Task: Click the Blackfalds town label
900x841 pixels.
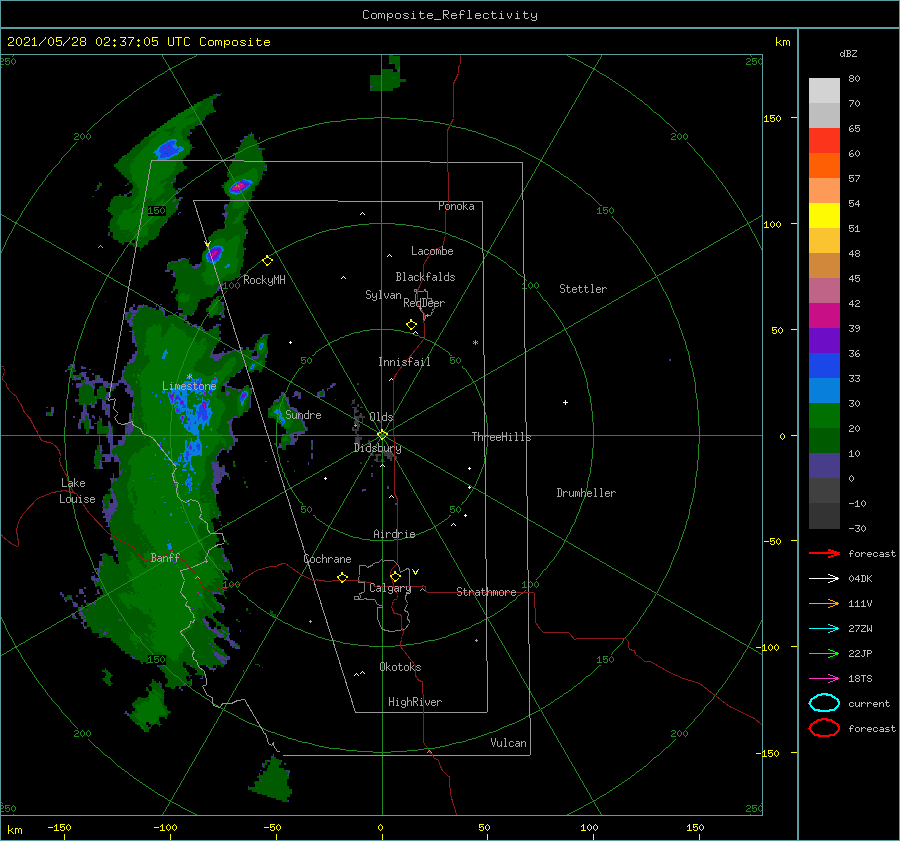Action: [425, 277]
